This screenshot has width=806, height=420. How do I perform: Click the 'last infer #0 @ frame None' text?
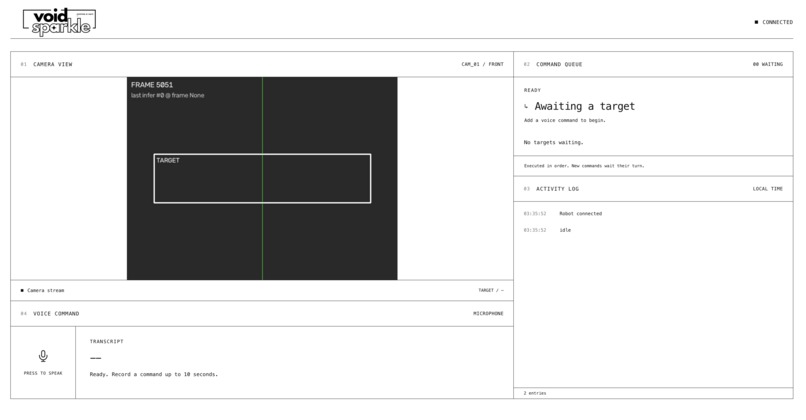click(167, 95)
